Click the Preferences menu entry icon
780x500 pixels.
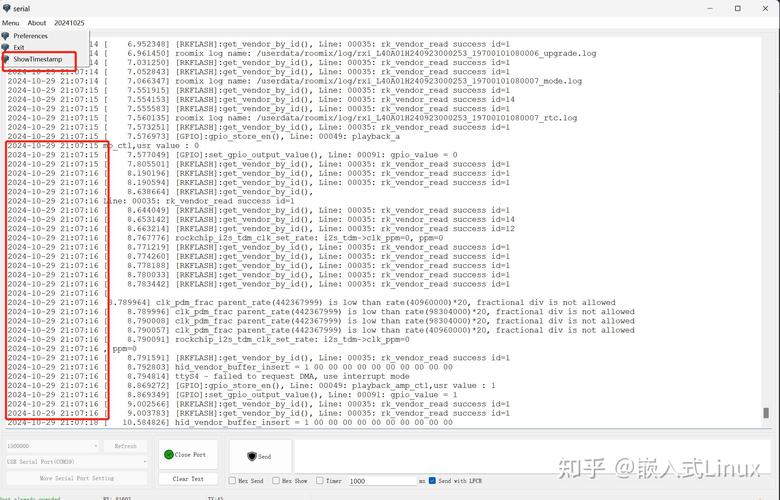tap(6, 36)
